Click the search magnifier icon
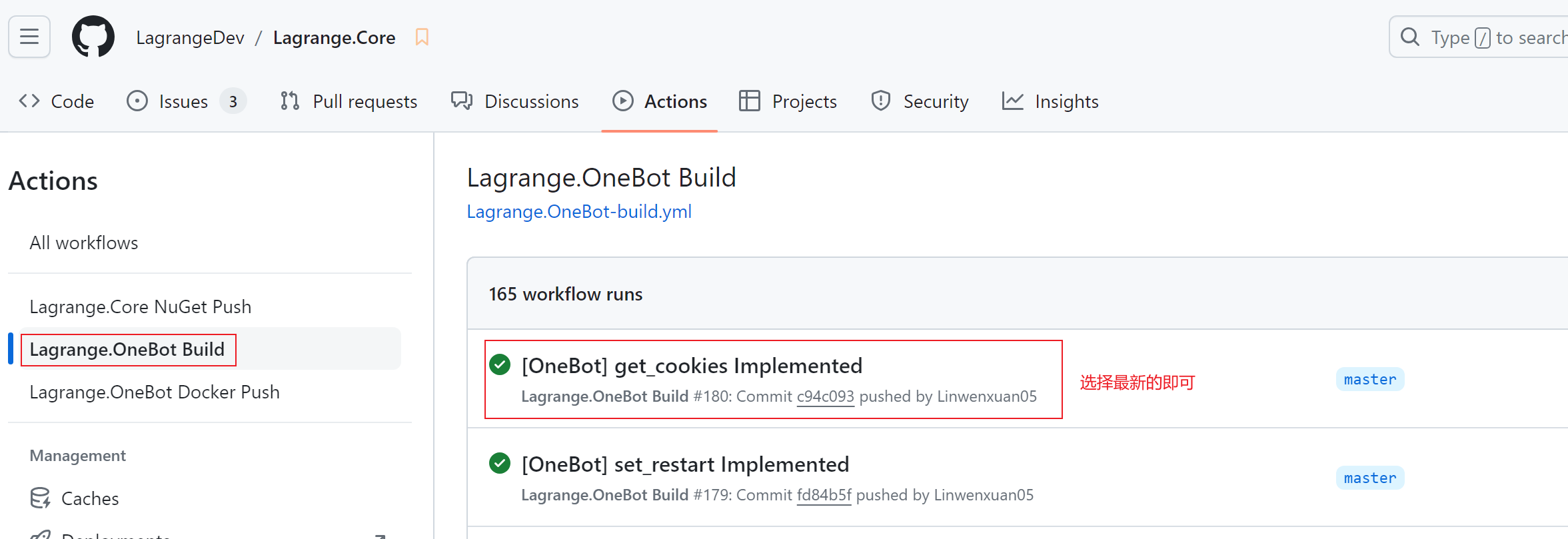Viewport: 1568px width, 539px height. point(1409,37)
